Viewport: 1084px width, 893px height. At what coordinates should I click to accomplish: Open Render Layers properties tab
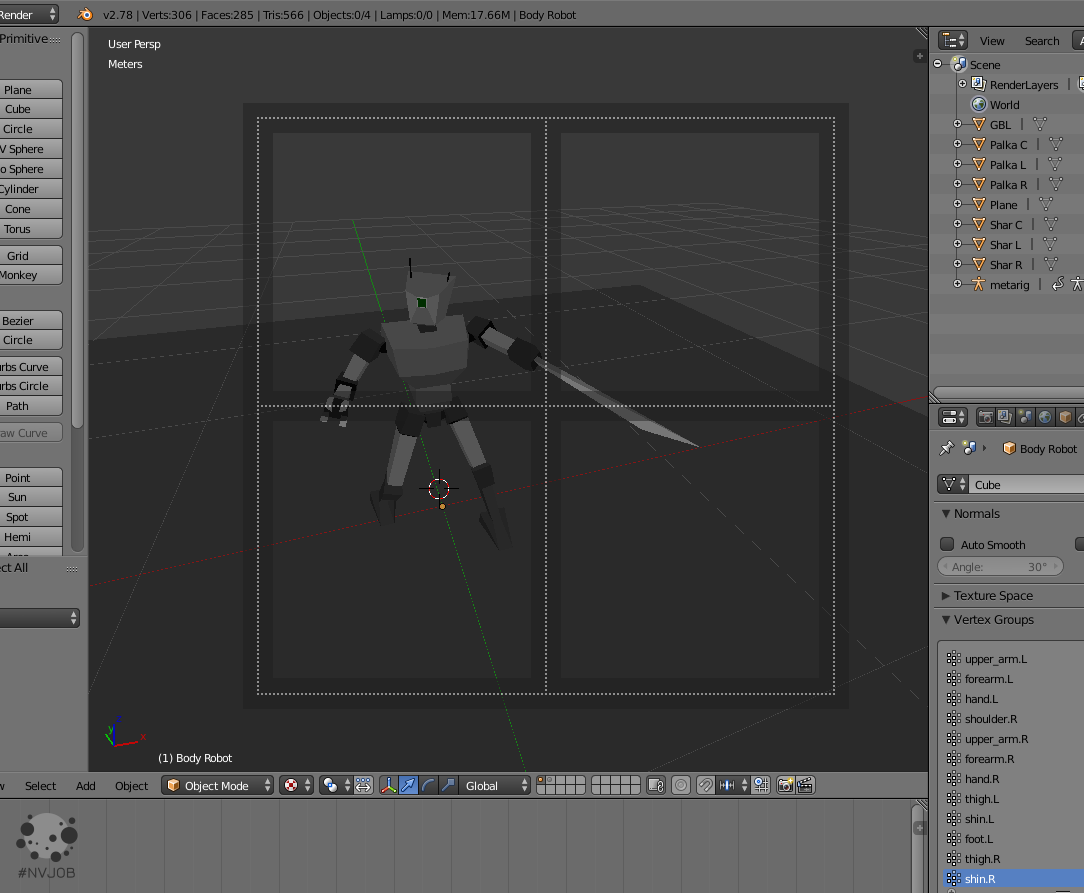point(1005,417)
